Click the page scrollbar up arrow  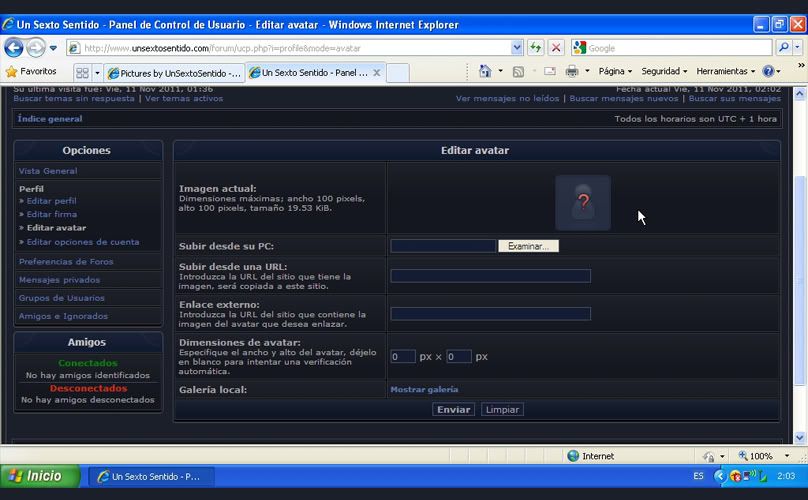(x=799, y=94)
